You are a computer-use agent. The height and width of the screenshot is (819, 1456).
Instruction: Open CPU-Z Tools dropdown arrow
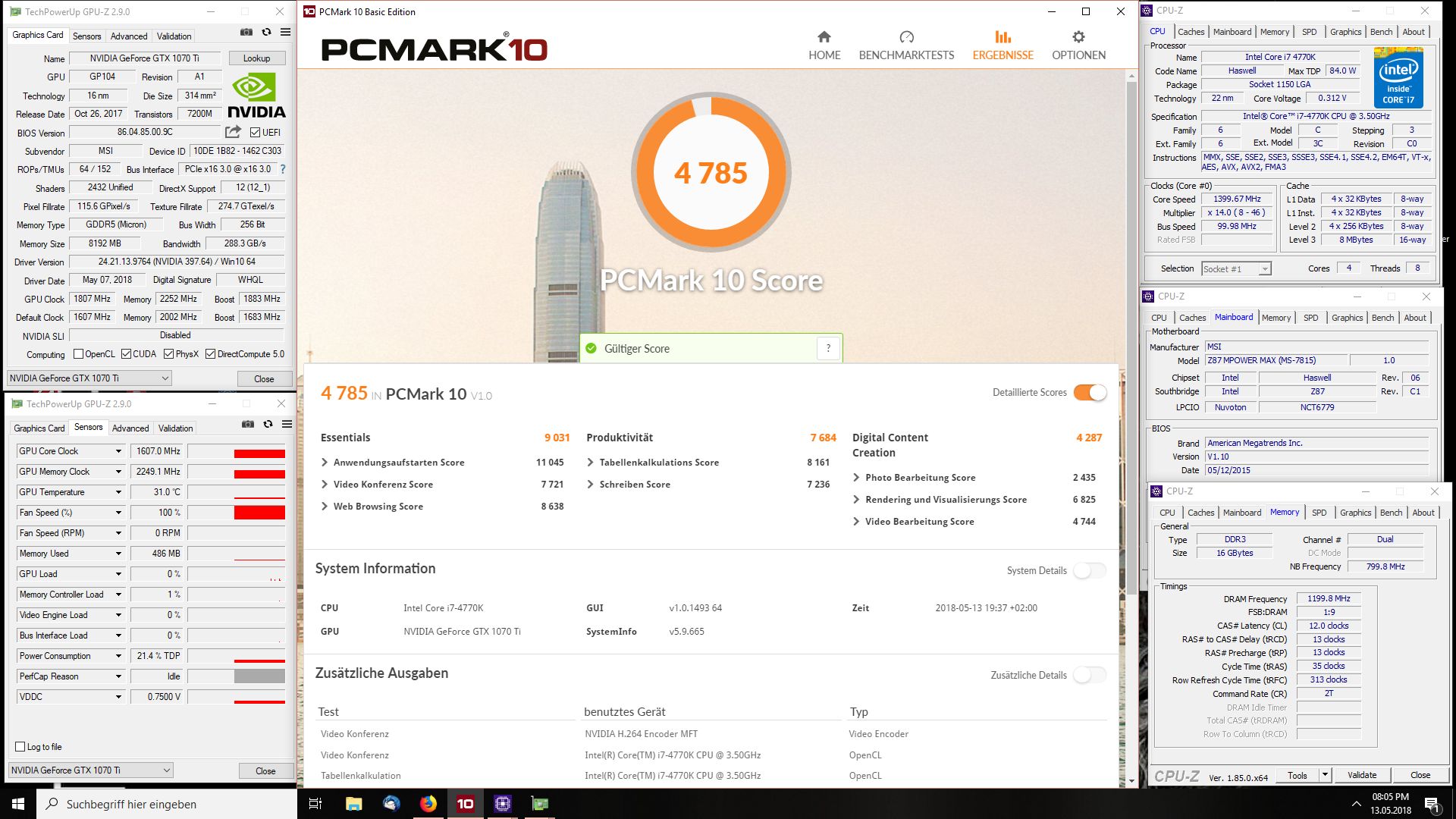tap(1325, 775)
